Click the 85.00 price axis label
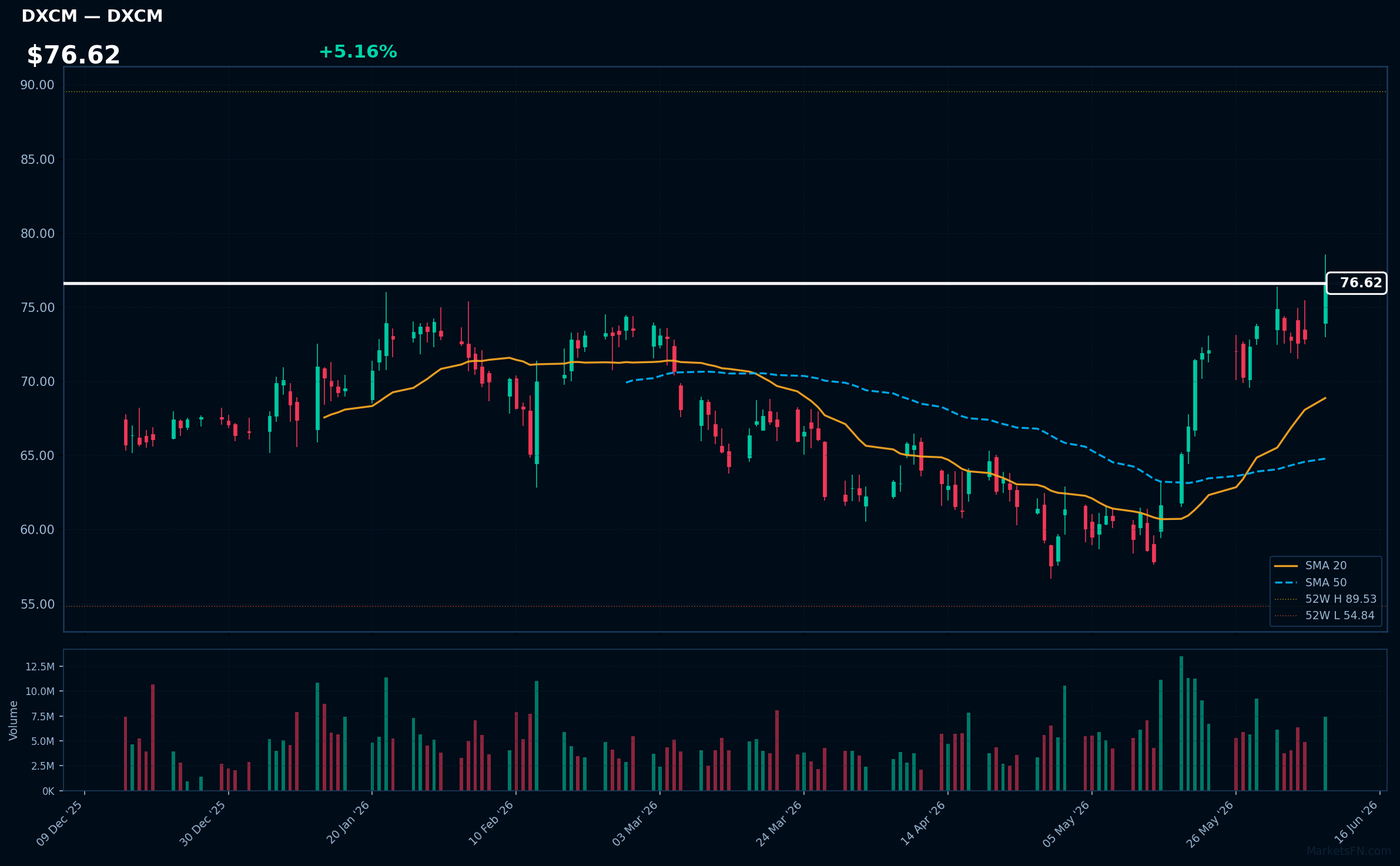Viewport: 1400px width, 866px height. point(37,160)
